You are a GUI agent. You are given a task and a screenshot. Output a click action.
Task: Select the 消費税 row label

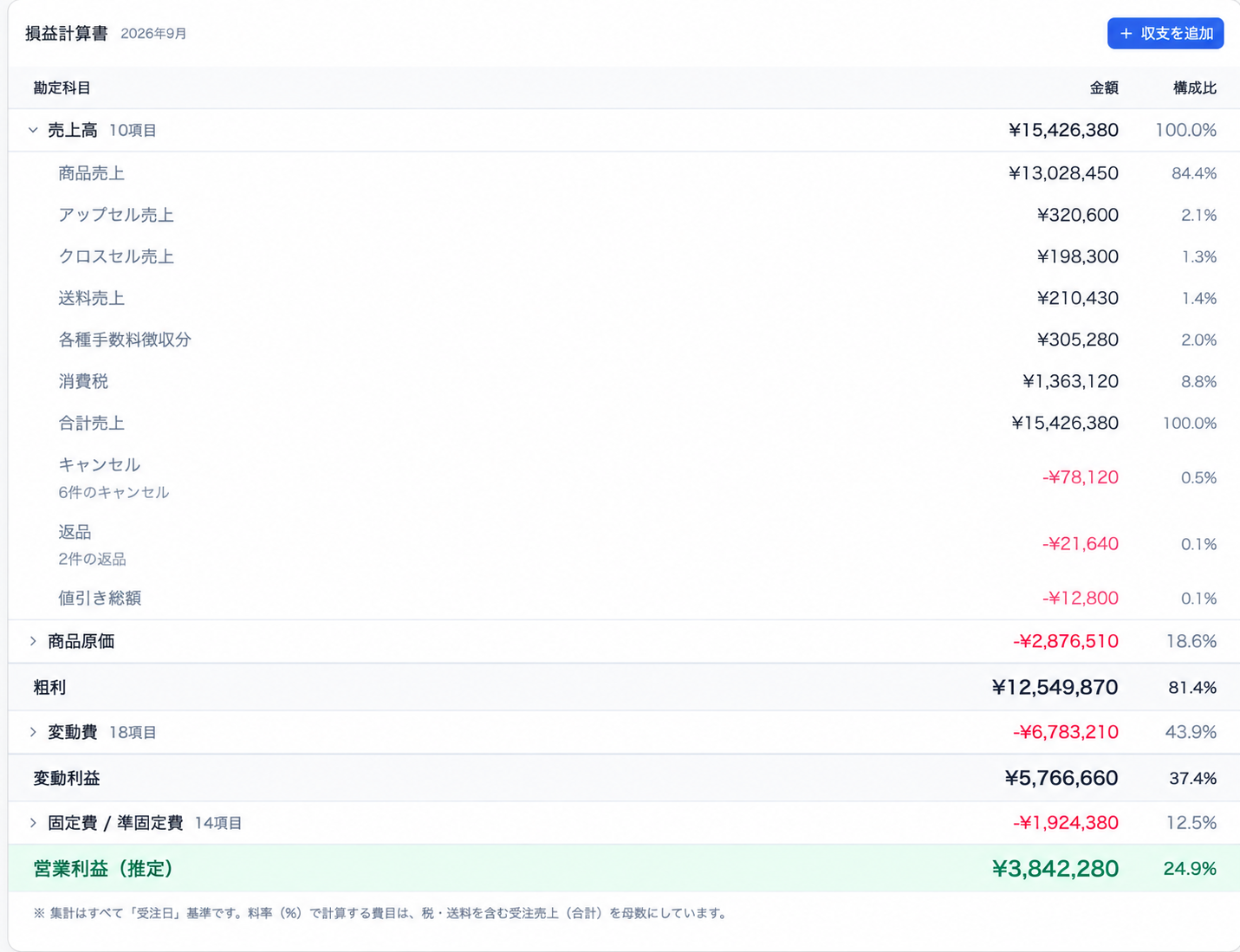(83, 381)
